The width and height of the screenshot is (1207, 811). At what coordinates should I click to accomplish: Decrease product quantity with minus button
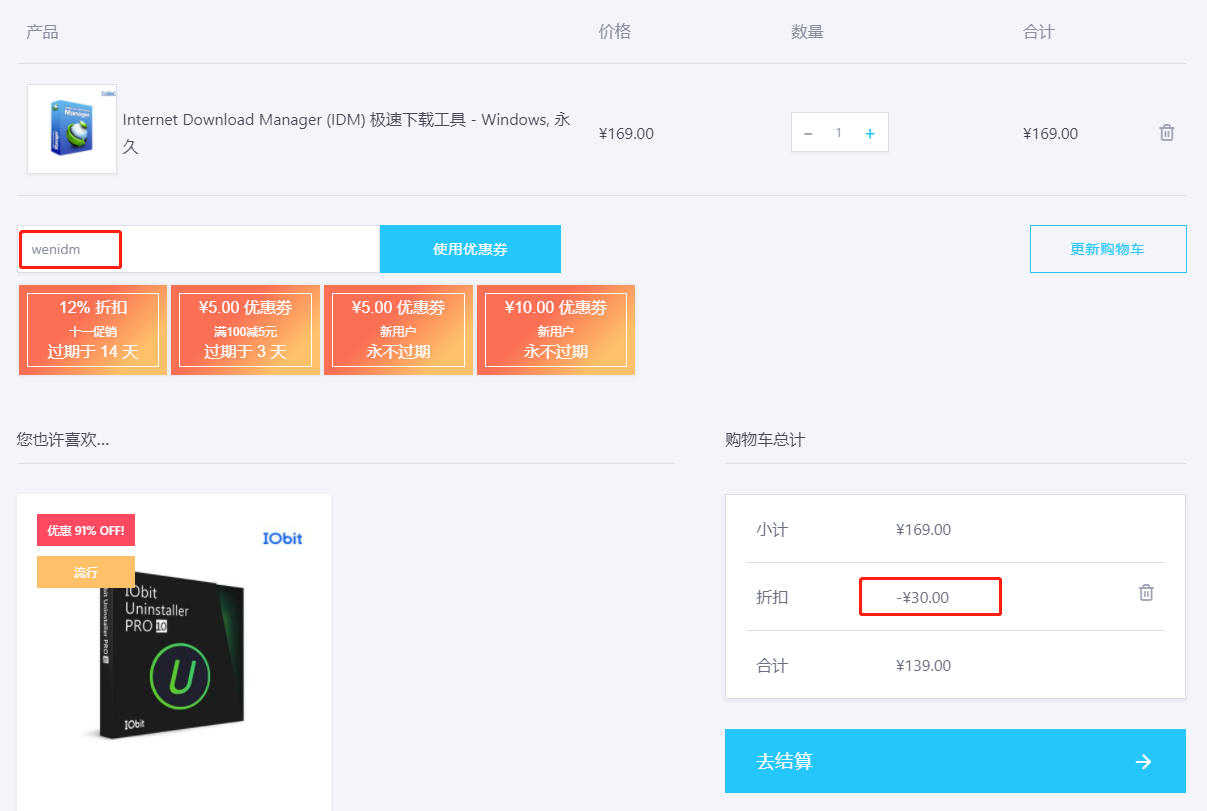coord(808,134)
